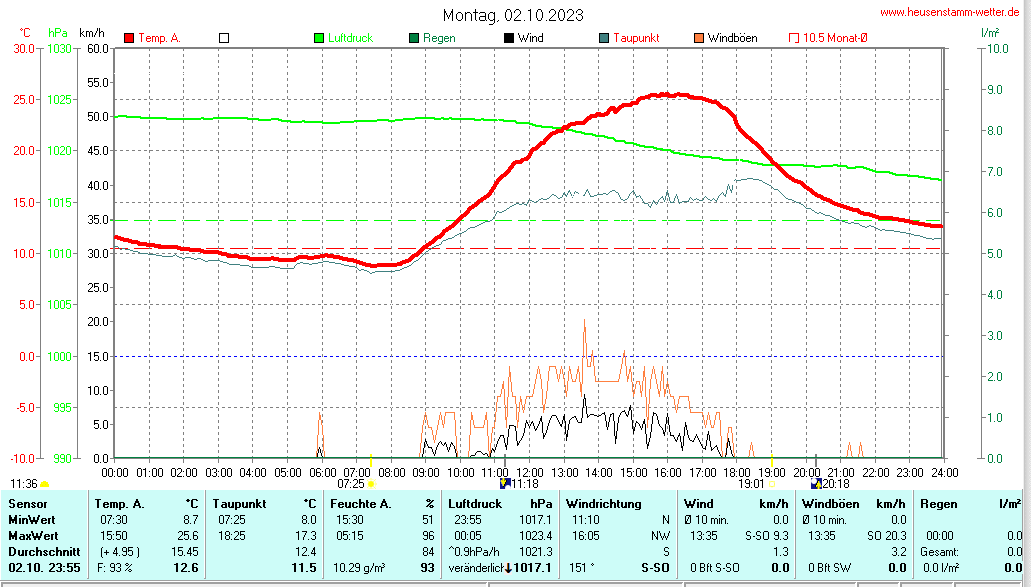This screenshot has height=587, width=1034.
Task: Click the black Wind legend square
Action: (509, 38)
